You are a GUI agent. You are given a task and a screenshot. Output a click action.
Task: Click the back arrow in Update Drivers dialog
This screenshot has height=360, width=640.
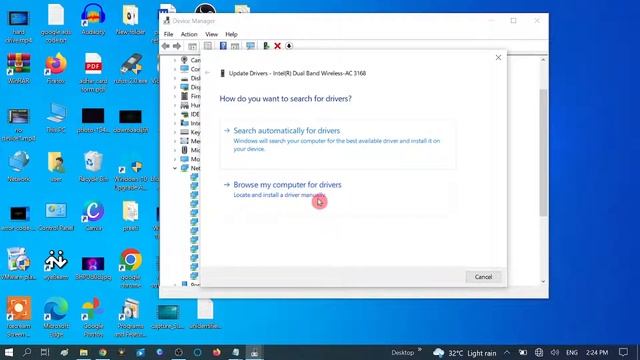tap(207, 73)
